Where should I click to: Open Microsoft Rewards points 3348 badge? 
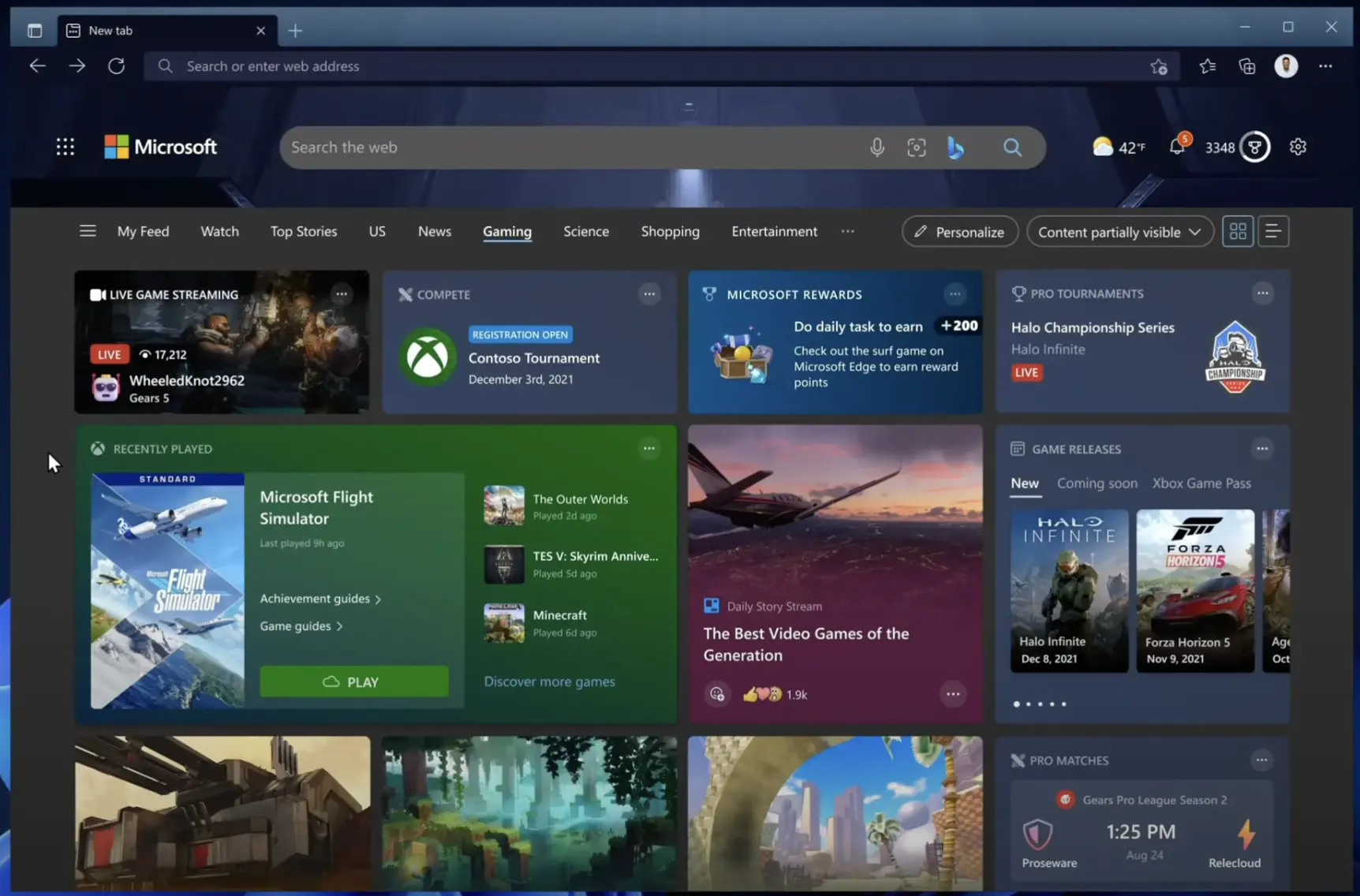1237,147
